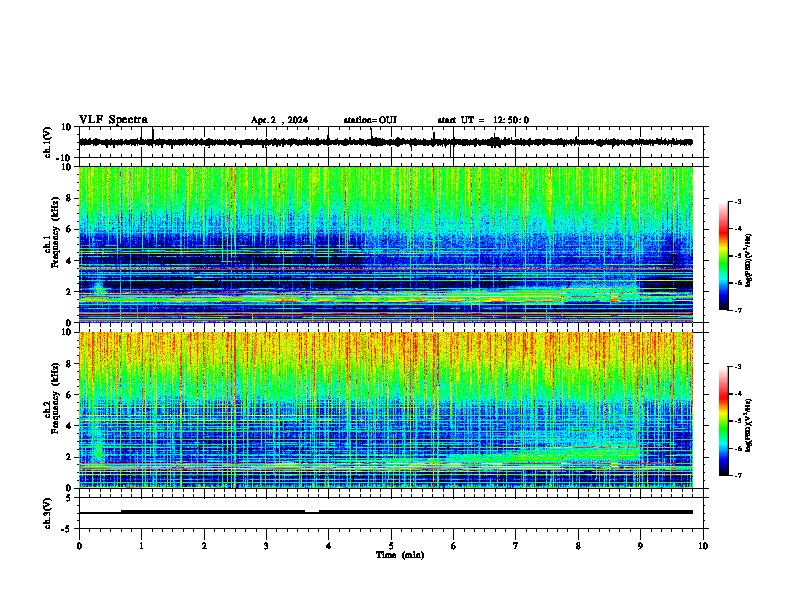Click the time axis tick label '5'
792x612 pixels.
point(391,546)
